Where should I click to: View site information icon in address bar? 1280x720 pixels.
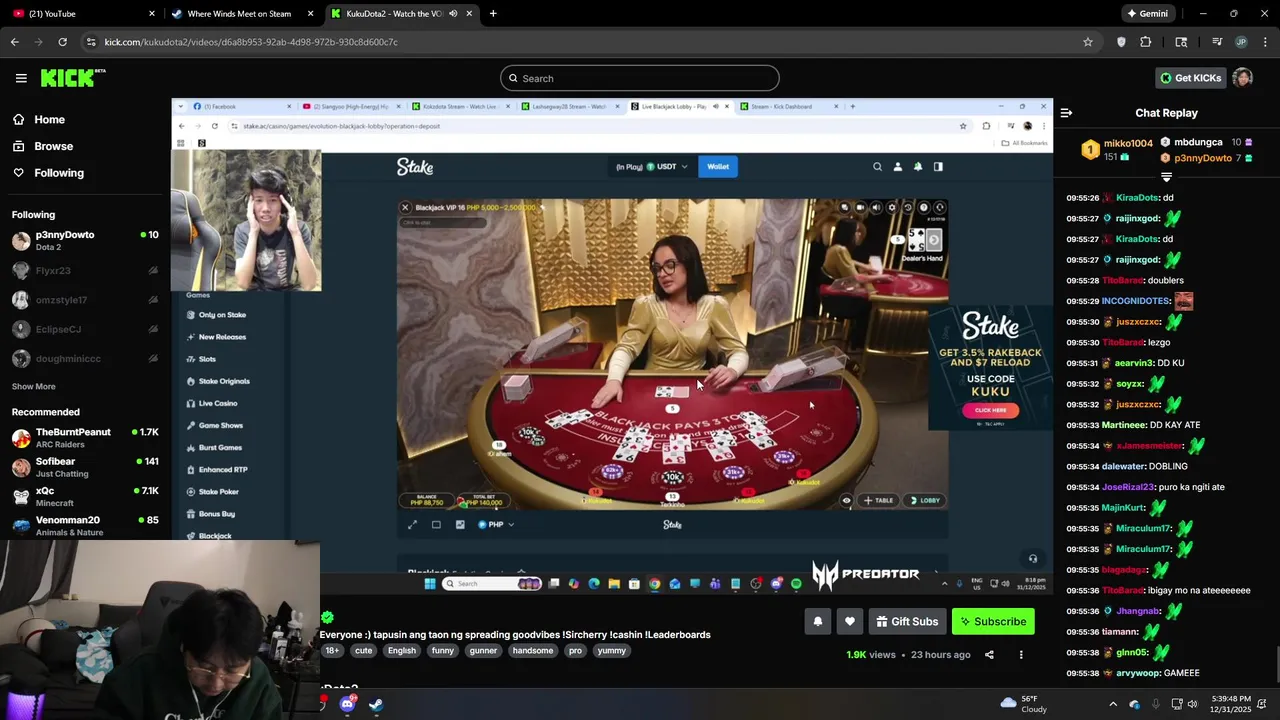coord(91,42)
